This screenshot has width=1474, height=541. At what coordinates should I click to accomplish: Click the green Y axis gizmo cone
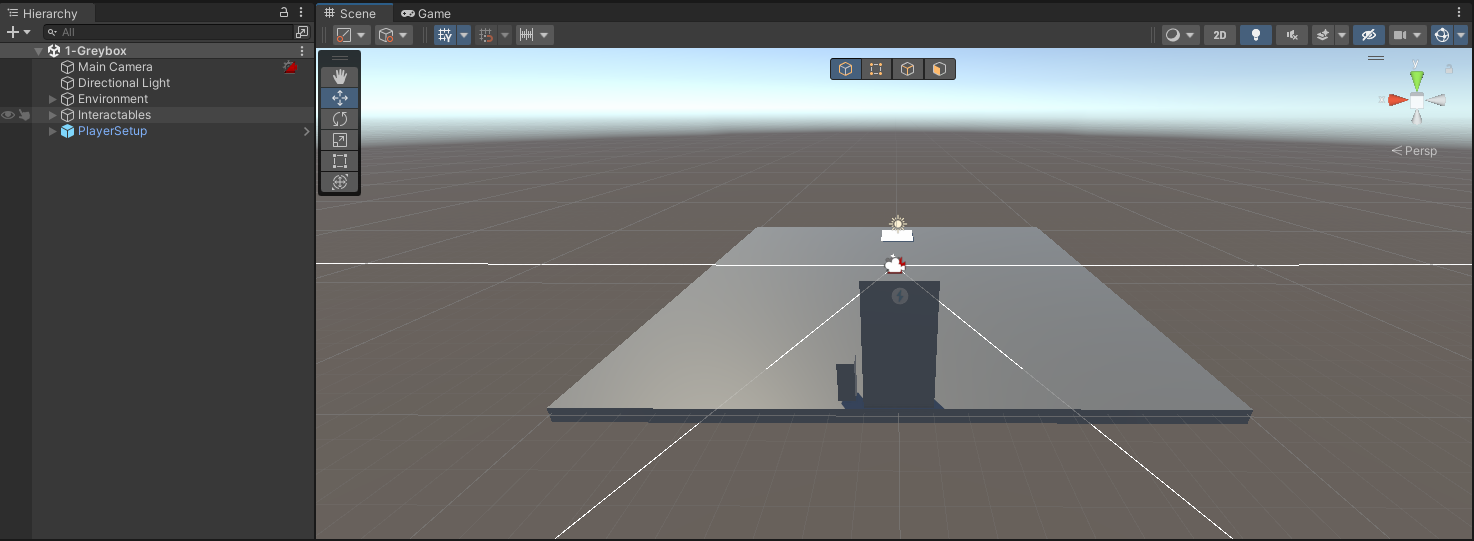point(1417,79)
